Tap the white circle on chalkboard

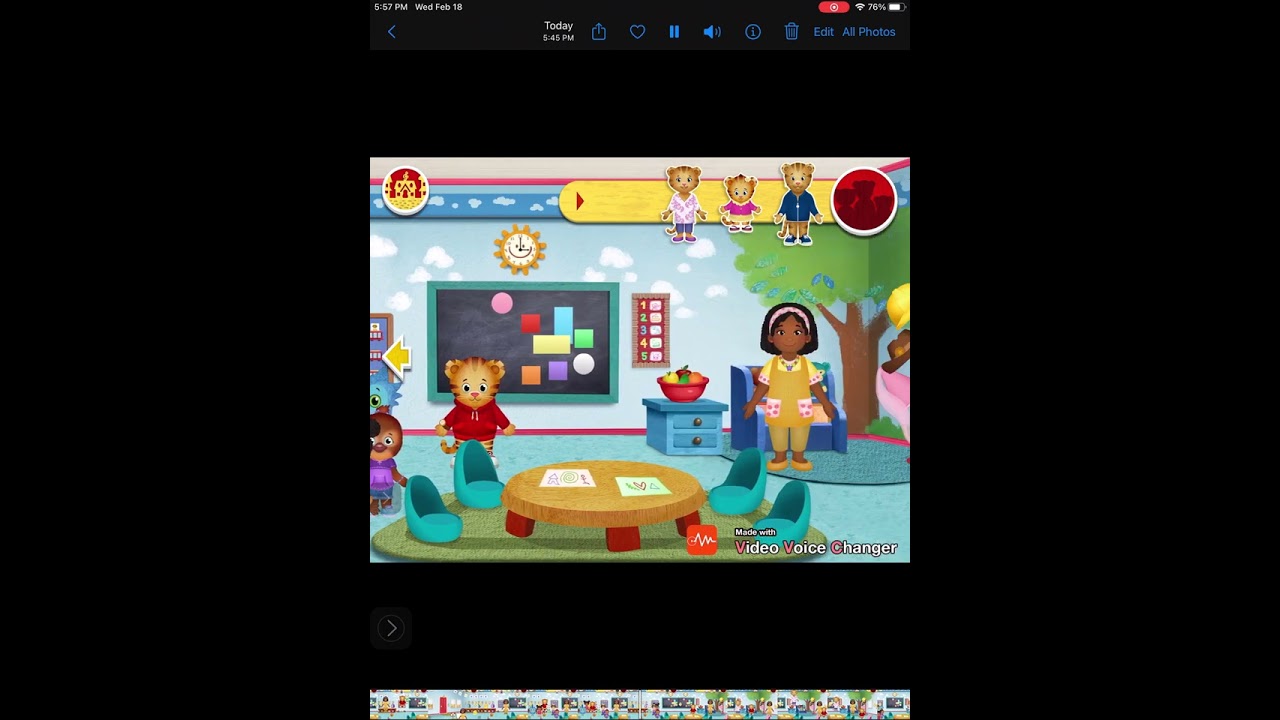click(584, 364)
